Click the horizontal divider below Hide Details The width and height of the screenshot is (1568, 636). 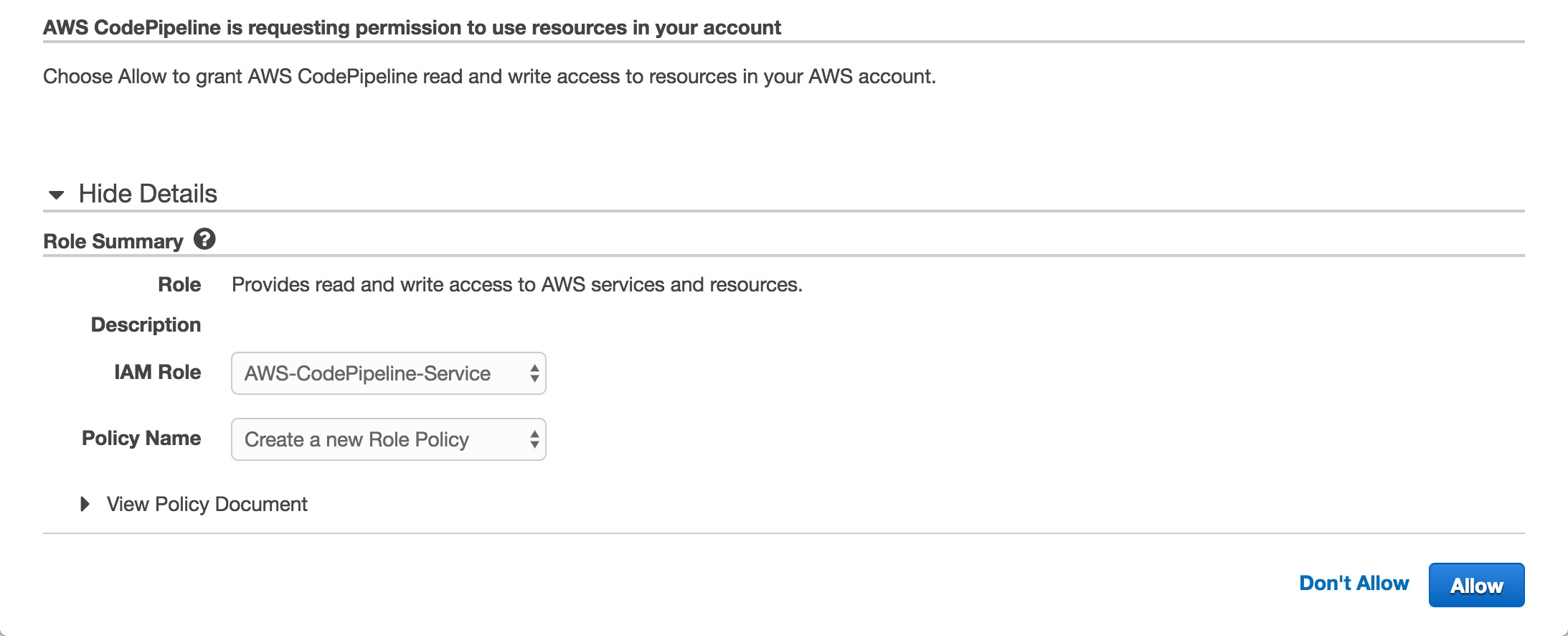(x=783, y=211)
